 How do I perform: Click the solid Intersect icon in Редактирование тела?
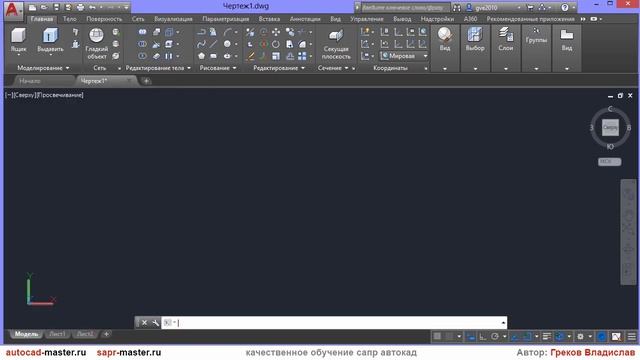click(x=142, y=56)
